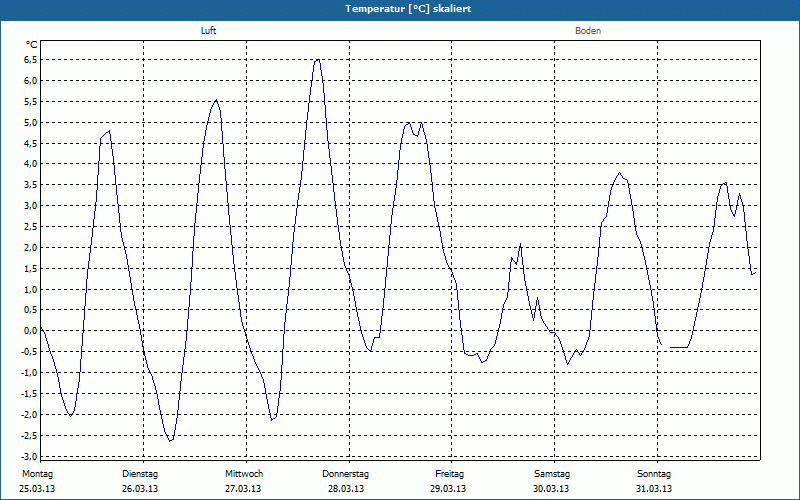Click the 4,5 y-axis value
The image size is (800, 500).
pos(31,143)
